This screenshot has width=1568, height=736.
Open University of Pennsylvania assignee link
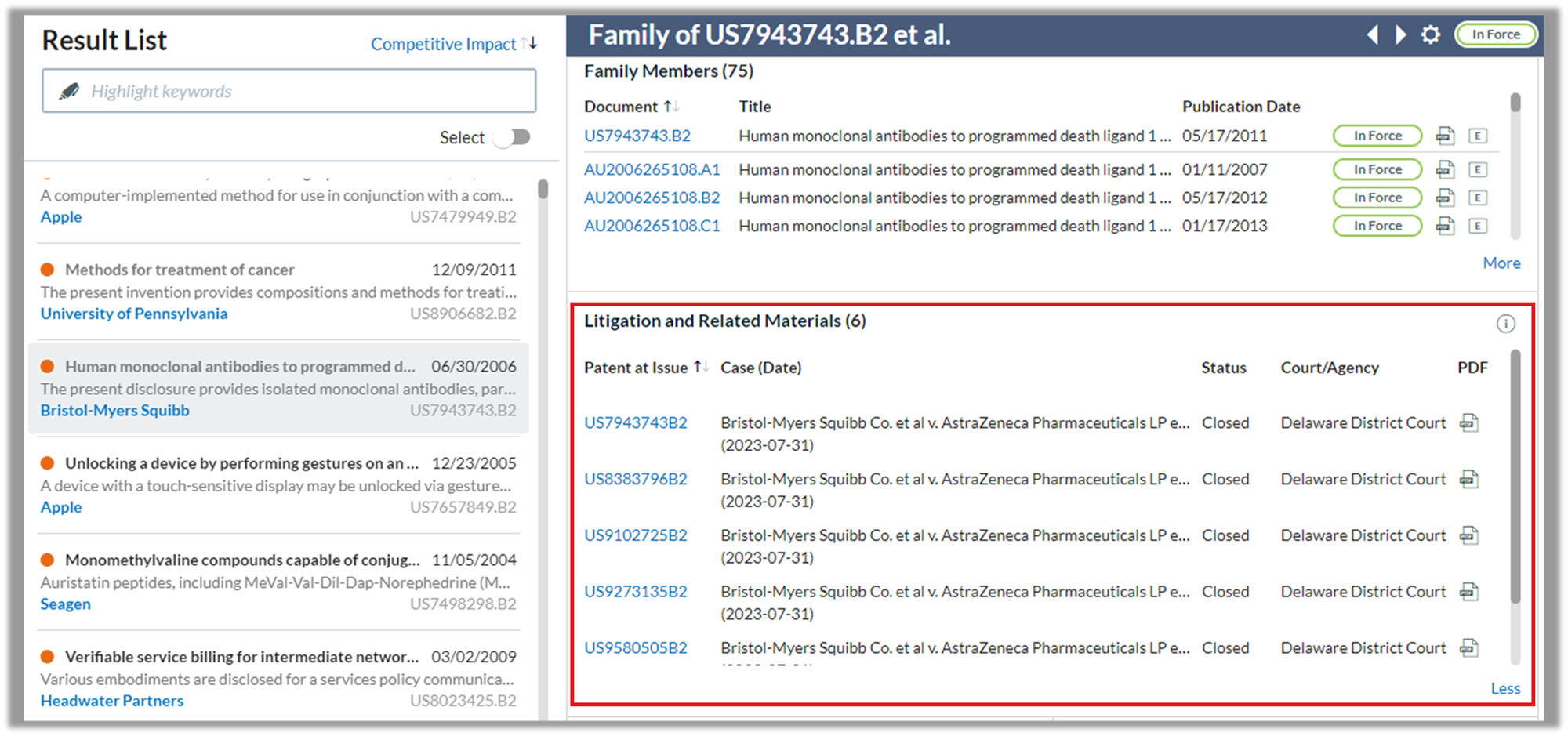coord(134,314)
